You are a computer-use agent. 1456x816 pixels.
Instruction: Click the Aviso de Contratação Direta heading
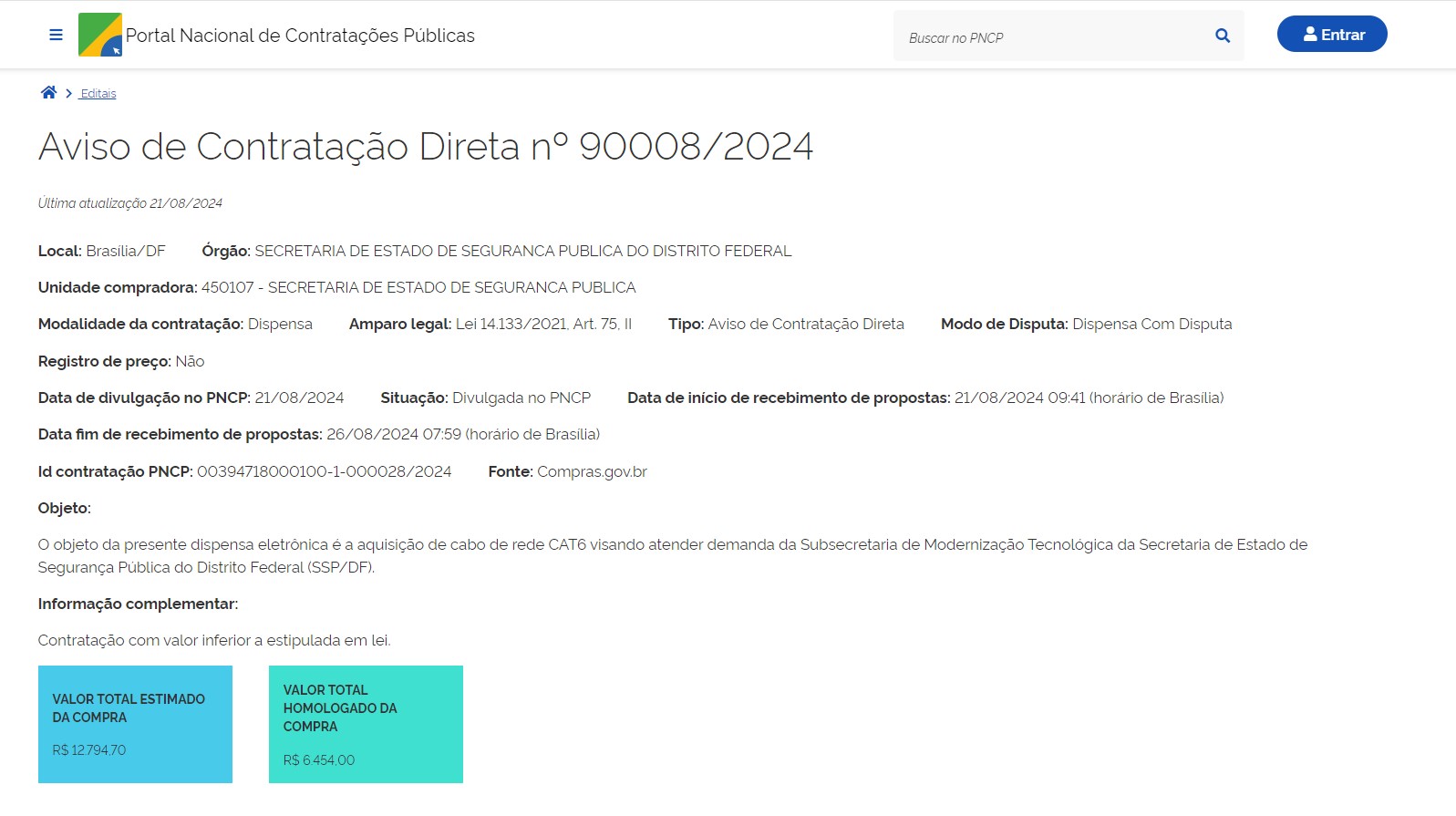click(x=425, y=147)
